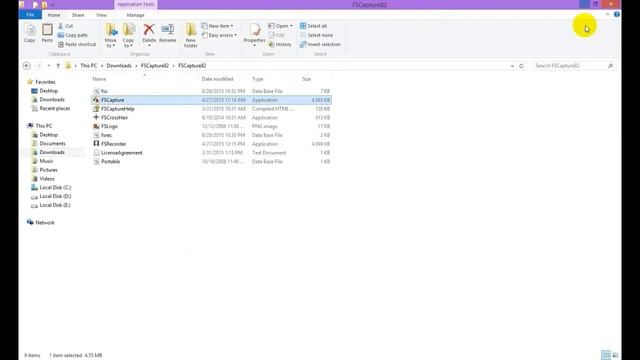
Task: Click the Copy ribbon icon
Action: point(29,33)
